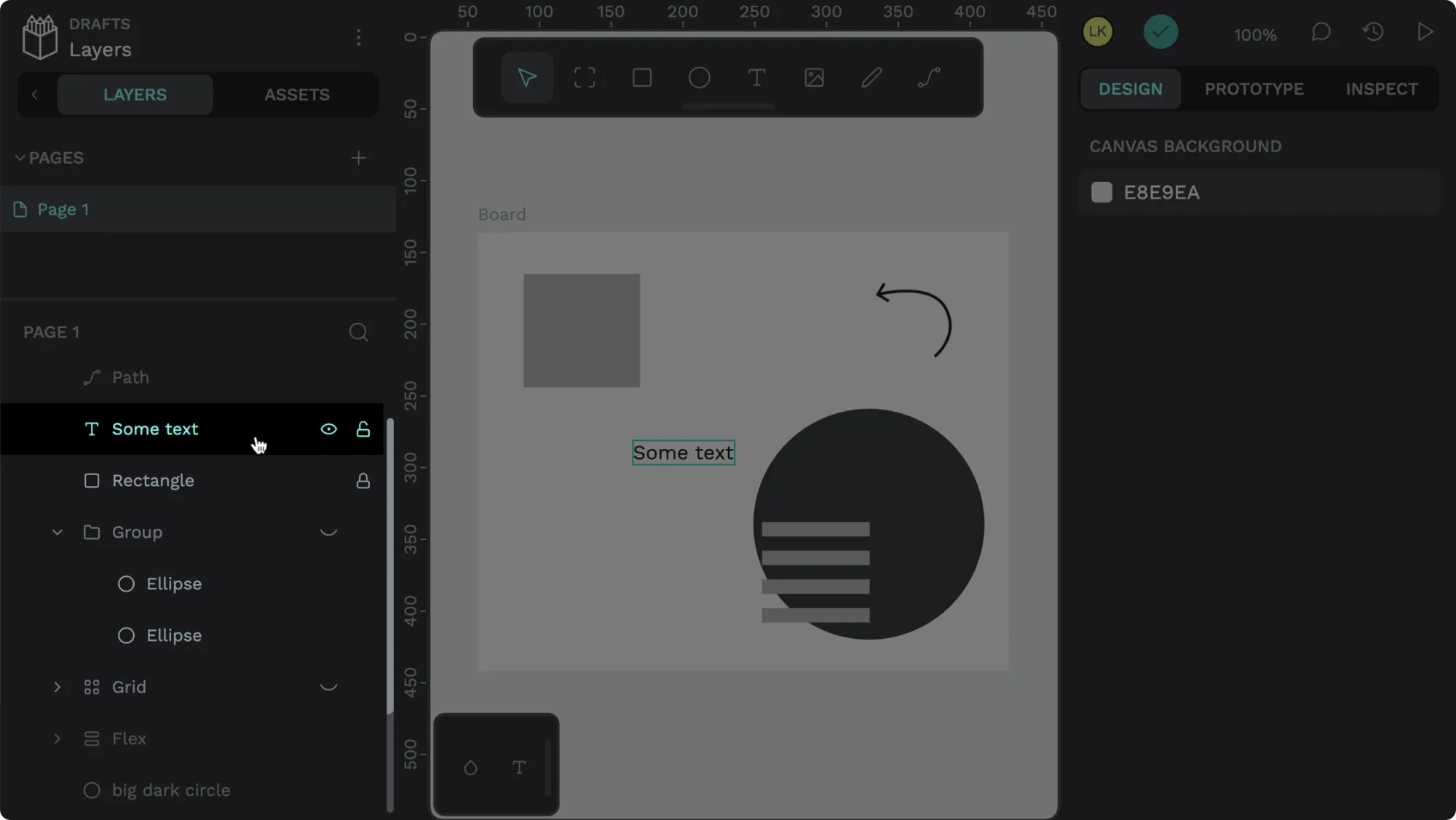Add a new page

(x=358, y=157)
